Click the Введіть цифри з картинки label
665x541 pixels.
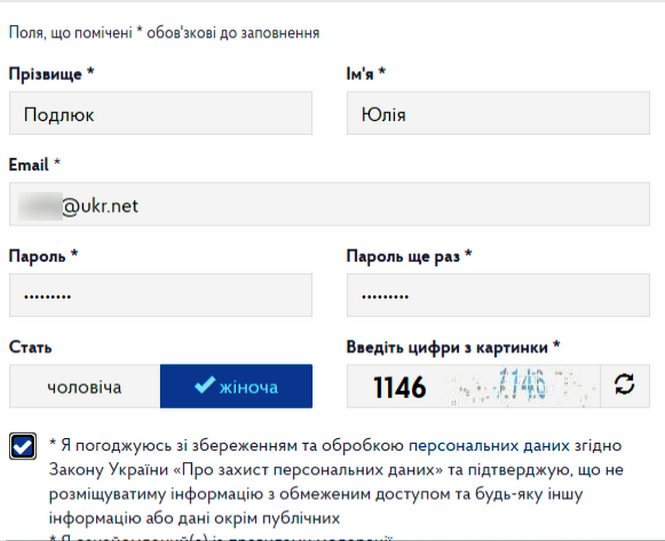(x=453, y=347)
